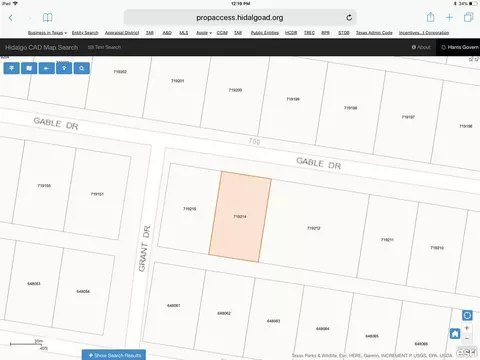Open the TREC bookmark

[309, 33]
